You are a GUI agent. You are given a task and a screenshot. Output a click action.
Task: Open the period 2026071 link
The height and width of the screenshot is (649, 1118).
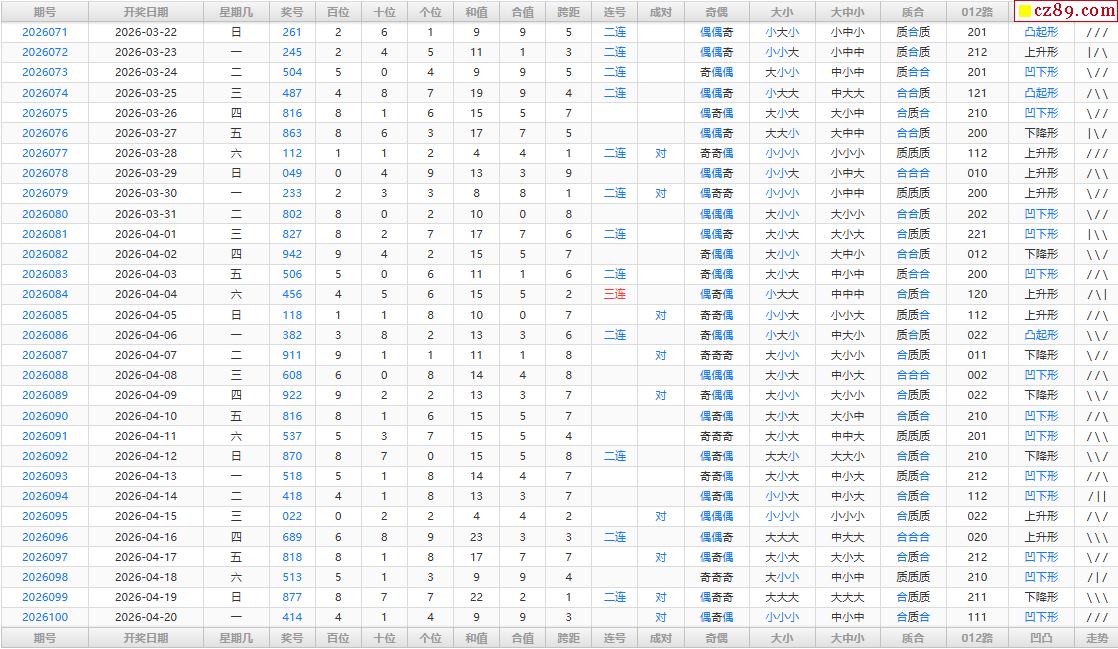45,32
